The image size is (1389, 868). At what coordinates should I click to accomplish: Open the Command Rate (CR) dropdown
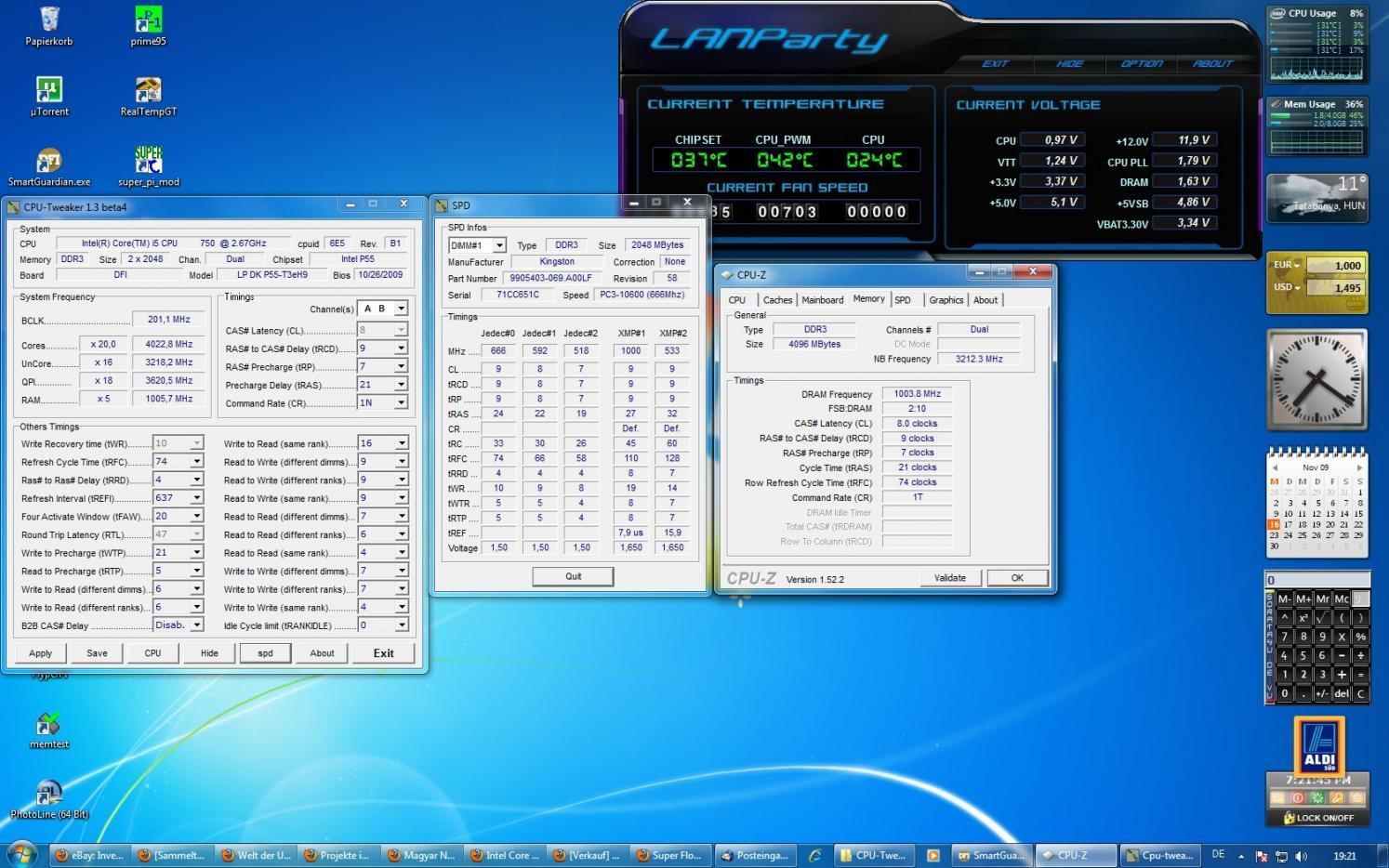[x=402, y=402]
